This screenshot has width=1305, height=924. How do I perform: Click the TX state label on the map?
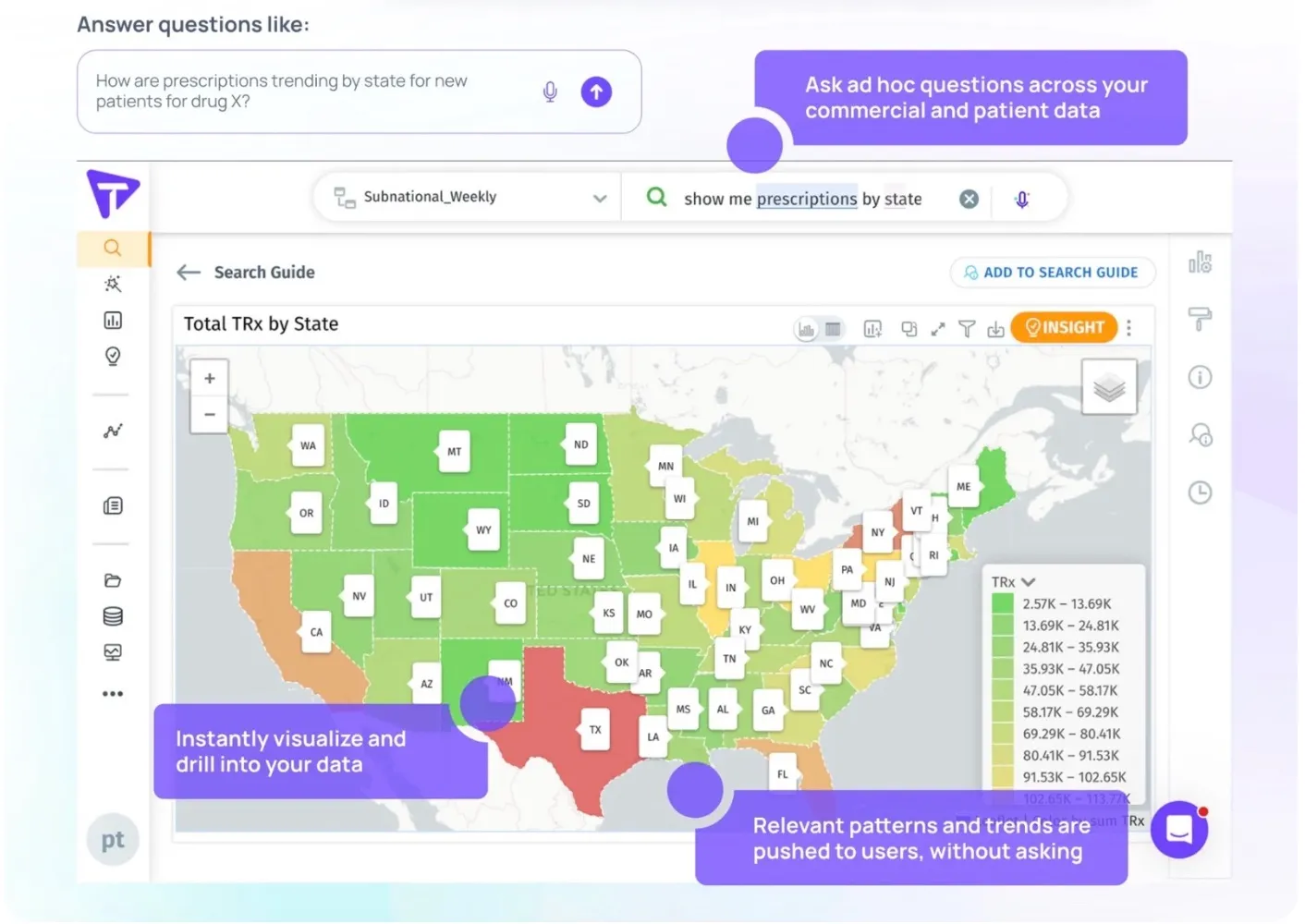(595, 730)
